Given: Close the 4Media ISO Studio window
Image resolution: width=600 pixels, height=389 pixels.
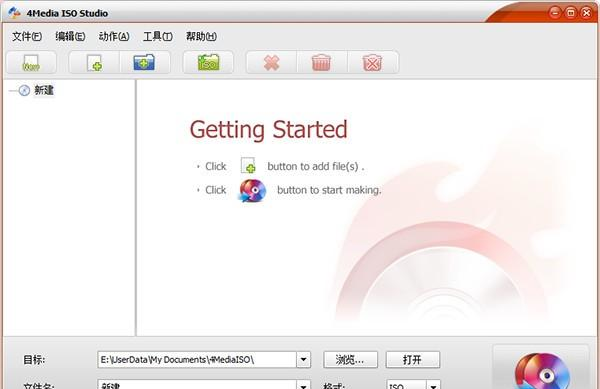Looking at the screenshot, I should point(587,13).
